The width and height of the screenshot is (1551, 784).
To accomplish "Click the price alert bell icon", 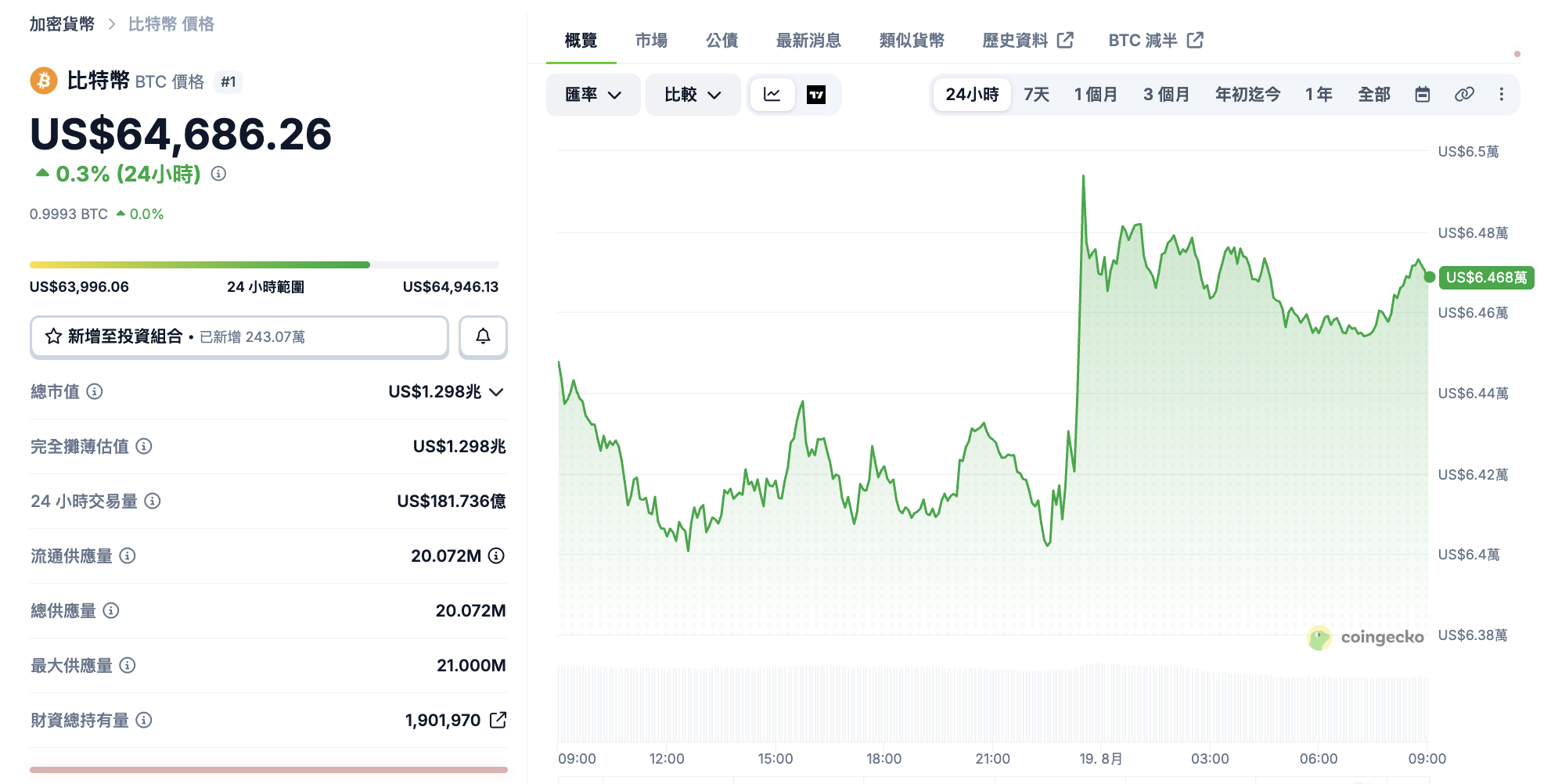I will [483, 336].
